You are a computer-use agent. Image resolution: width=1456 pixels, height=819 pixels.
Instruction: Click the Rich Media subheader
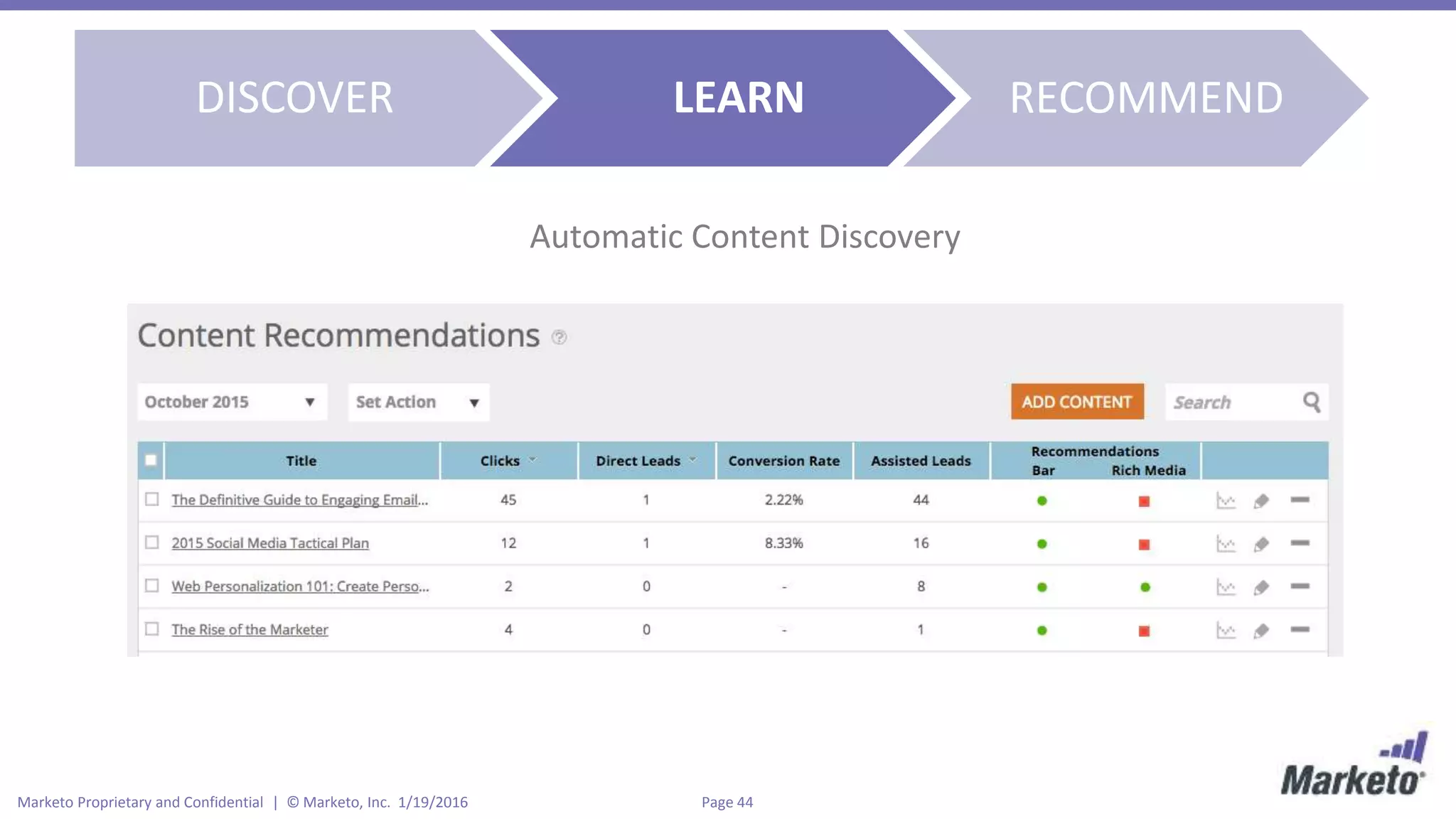1149,471
